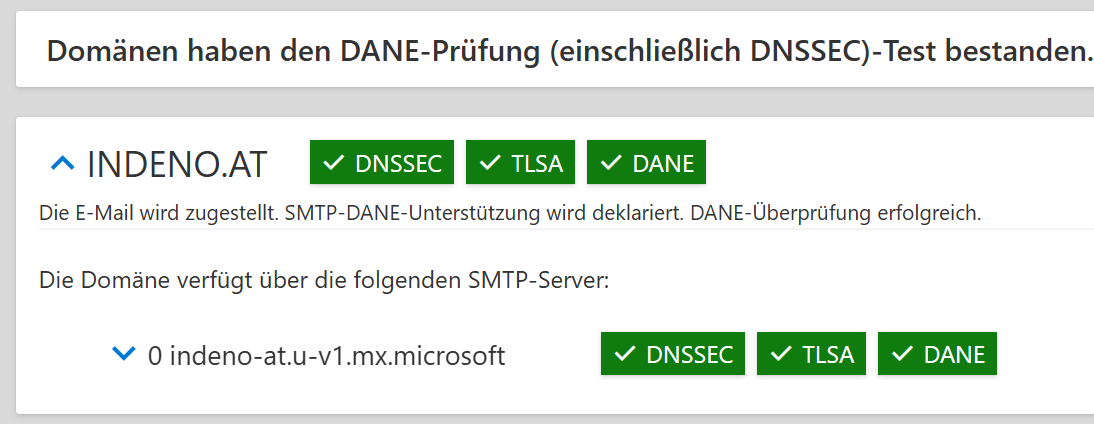
Task: Click the TLSA badge for the SMTP server
Action: click(811, 354)
